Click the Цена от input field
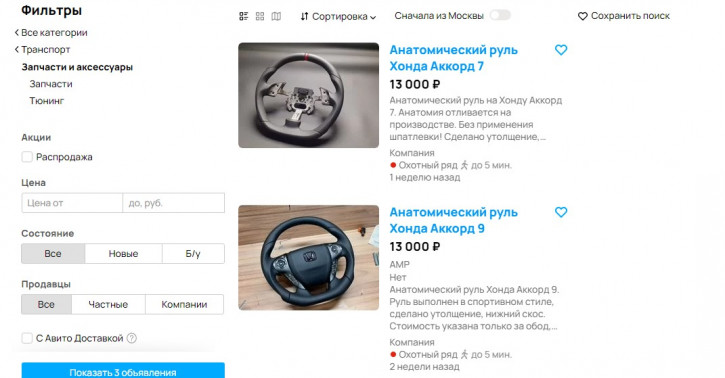The width and height of the screenshot is (725, 378). (x=72, y=203)
